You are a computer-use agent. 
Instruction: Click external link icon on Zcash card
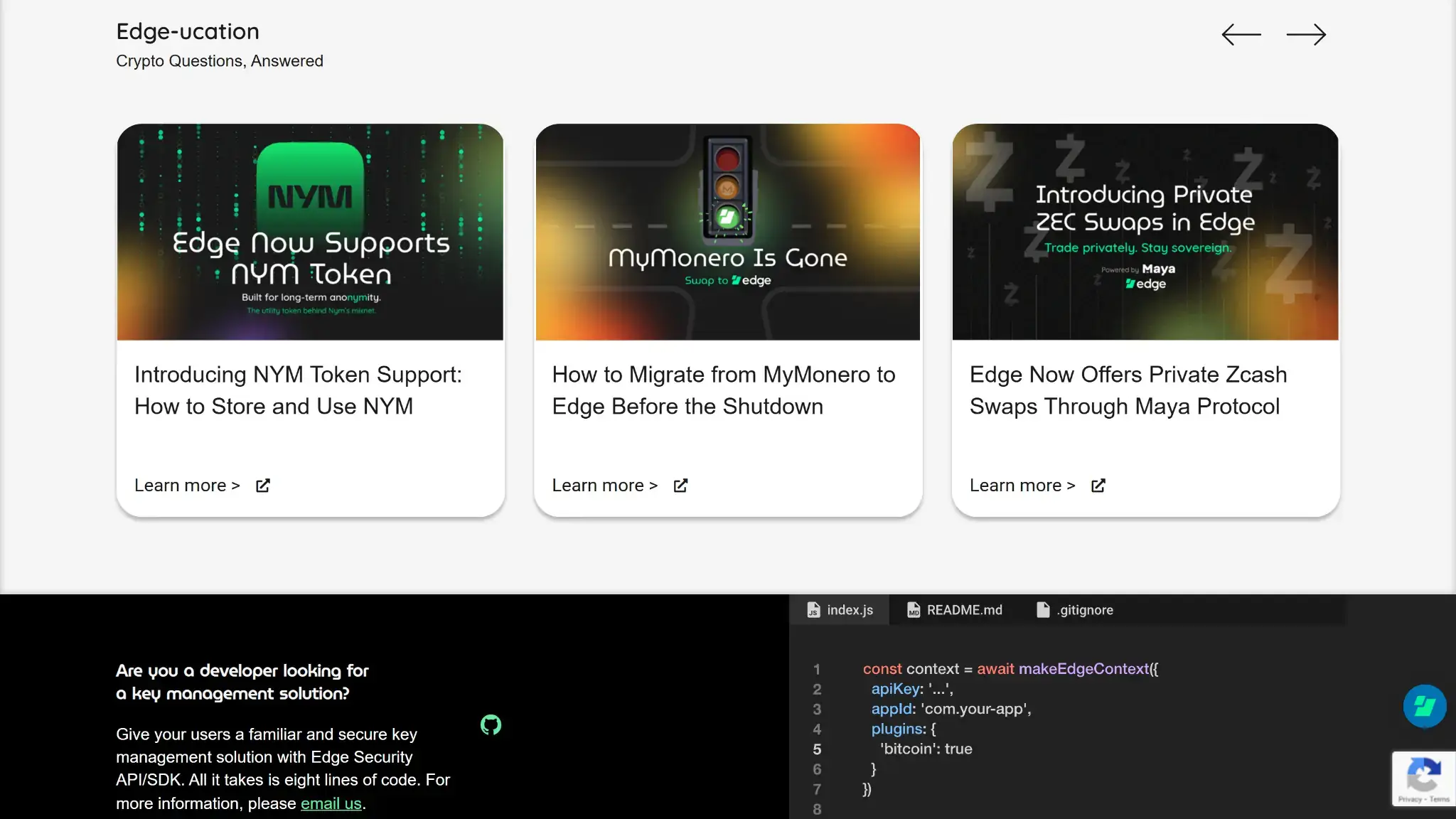point(1098,486)
